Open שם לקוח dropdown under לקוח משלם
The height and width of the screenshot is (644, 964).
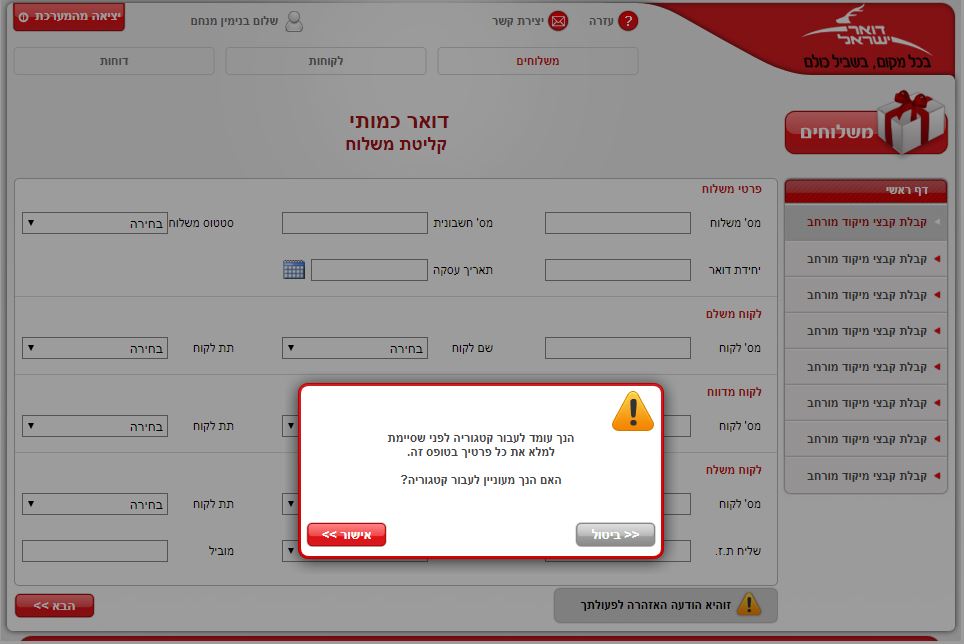355,348
